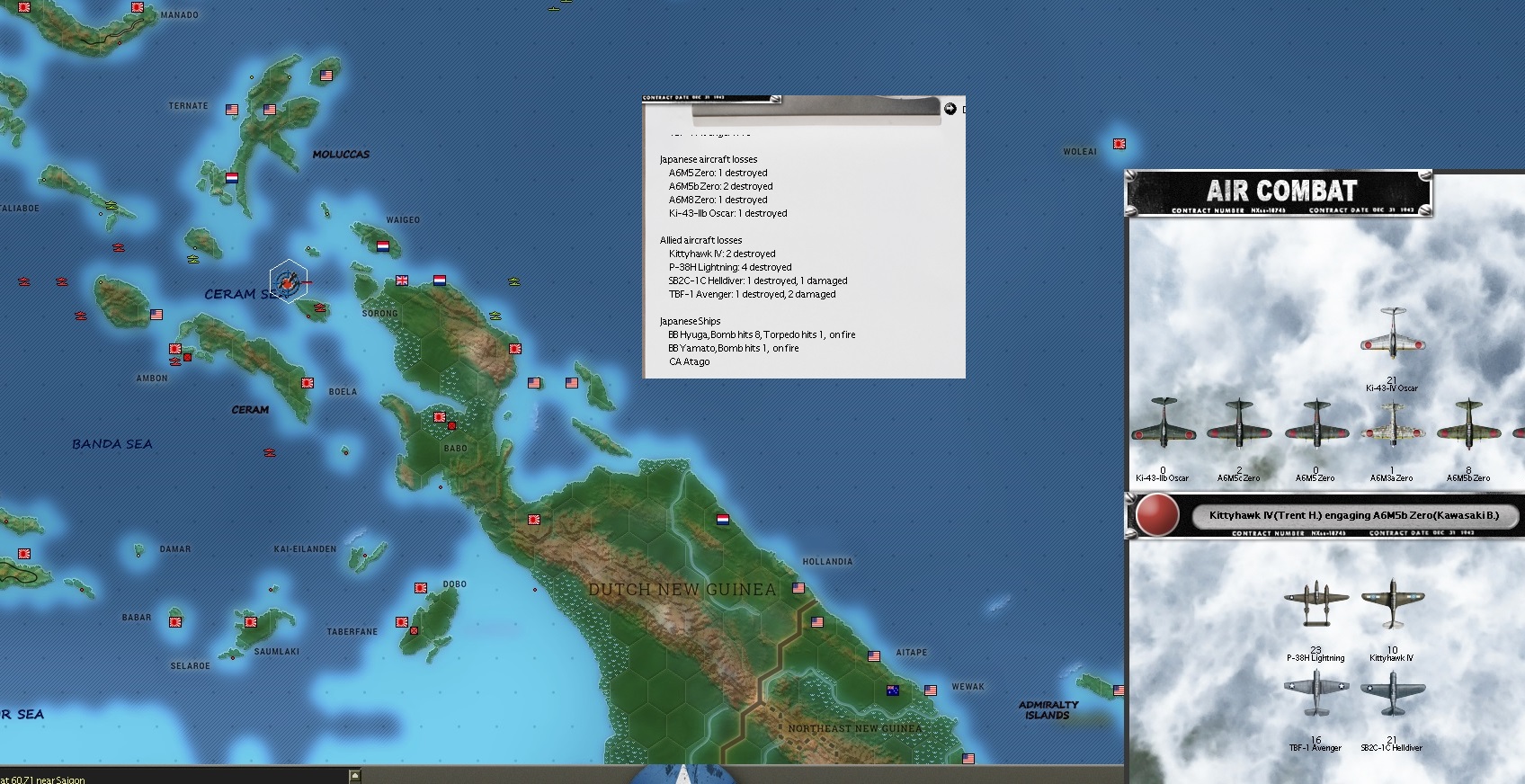Image resolution: width=1525 pixels, height=784 pixels.
Task: Click the Kittyhawk IV engaging A6M5b Zero message
Action: (x=1354, y=516)
